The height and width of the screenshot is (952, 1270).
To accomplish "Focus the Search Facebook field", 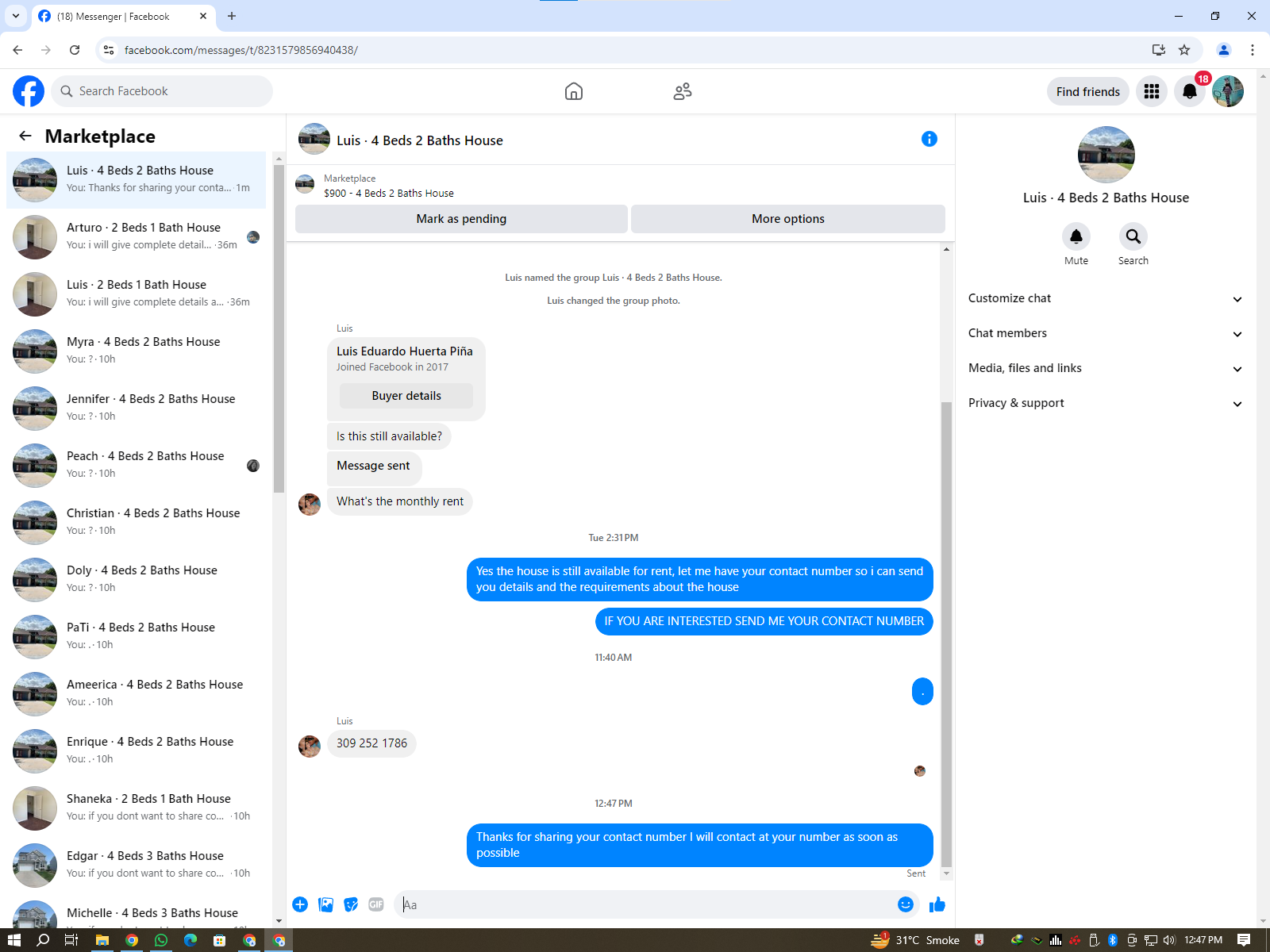I will click(162, 91).
